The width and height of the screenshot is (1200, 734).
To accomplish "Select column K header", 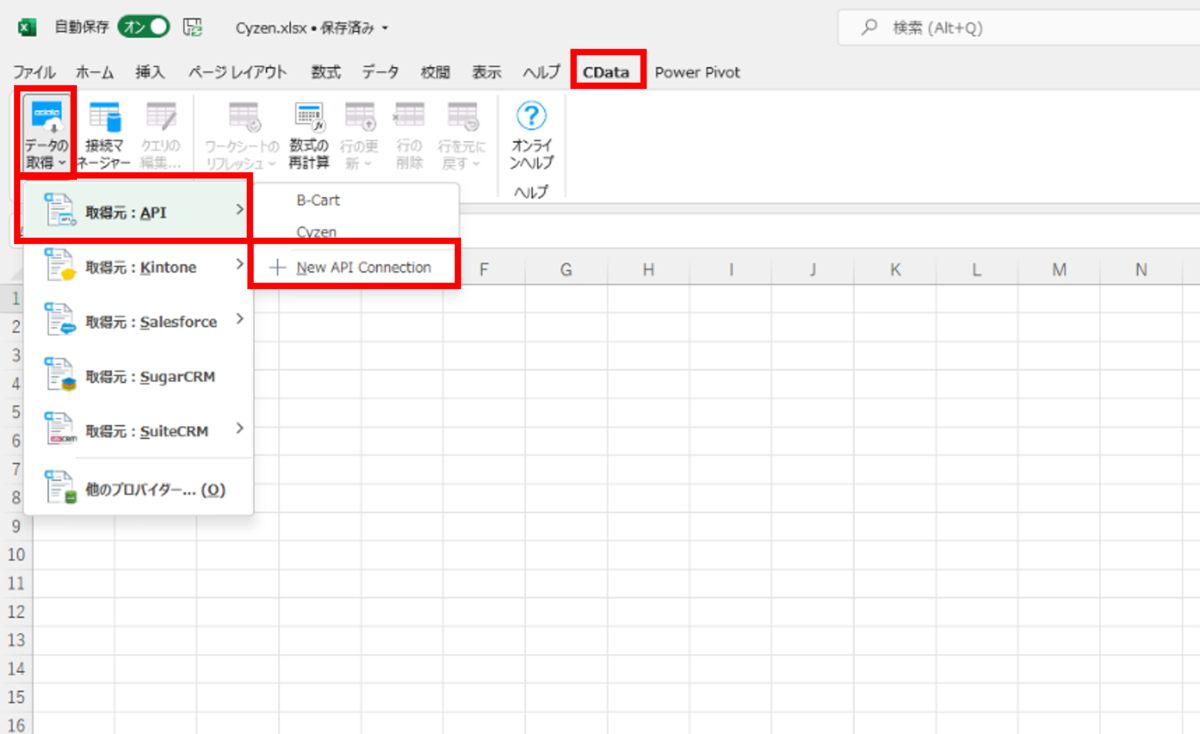I will tap(894, 269).
